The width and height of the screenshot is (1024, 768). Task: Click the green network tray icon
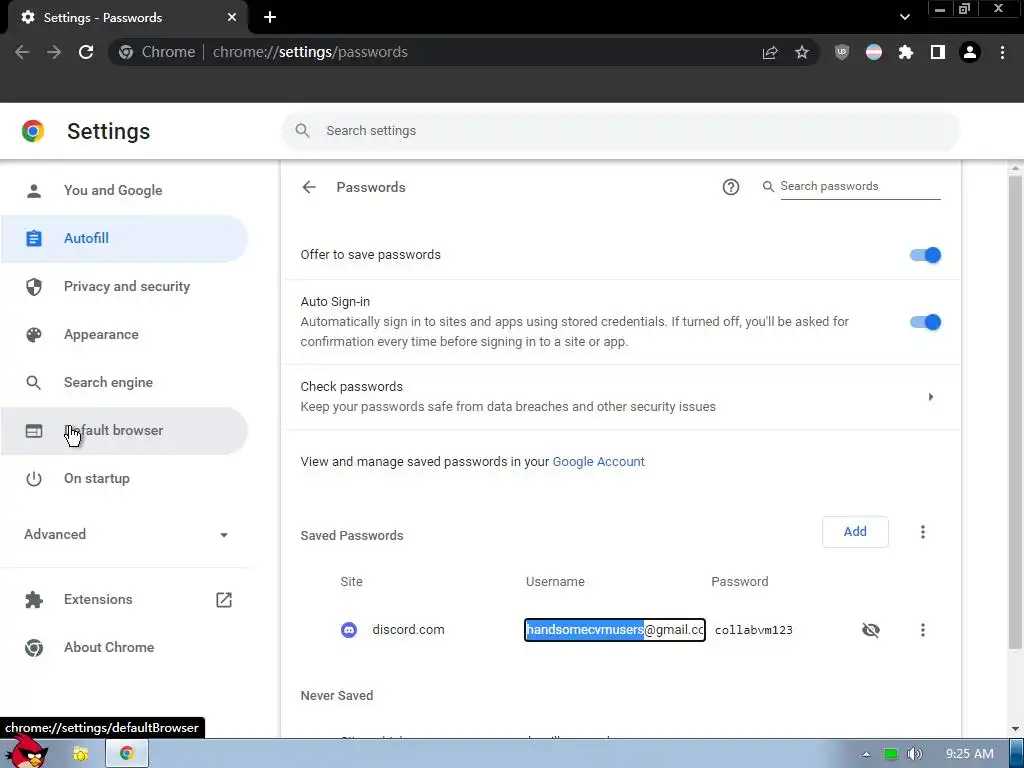coord(890,754)
